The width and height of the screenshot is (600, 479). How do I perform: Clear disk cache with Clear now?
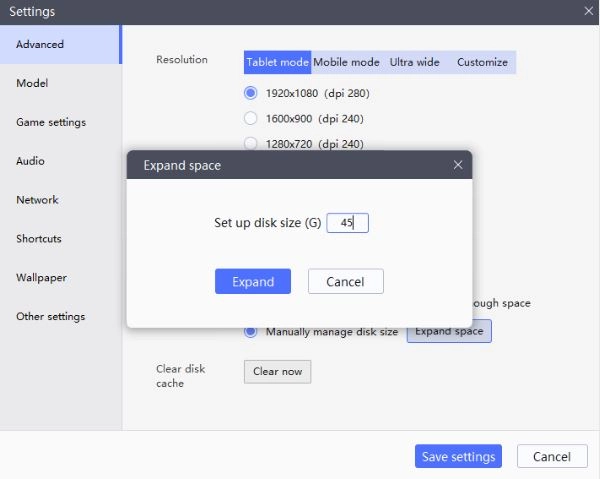click(277, 372)
